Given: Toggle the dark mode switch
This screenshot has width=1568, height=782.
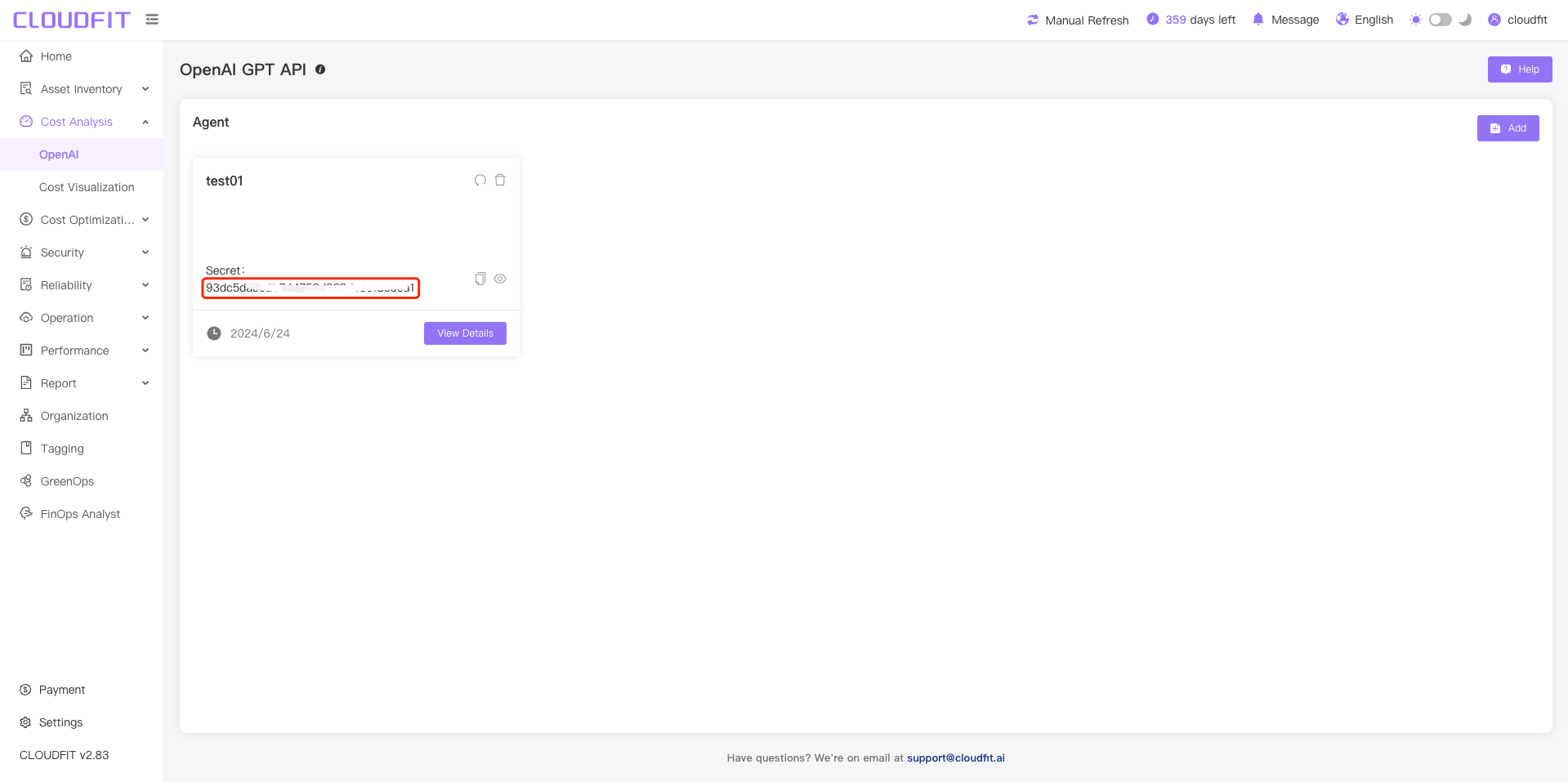Looking at the screenshot, I should point(1441,20).
